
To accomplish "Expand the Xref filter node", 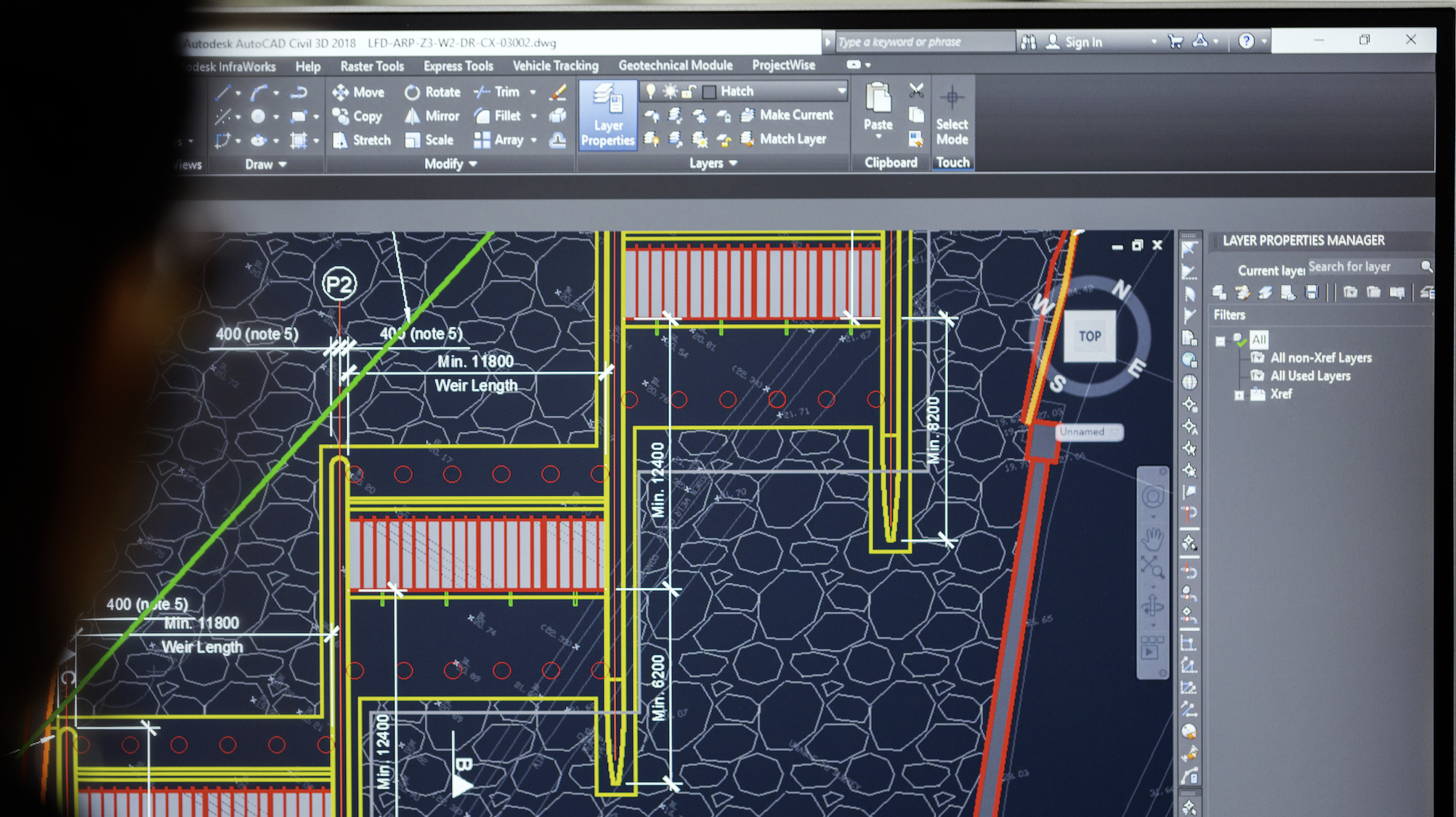I will coord(1239,395).
